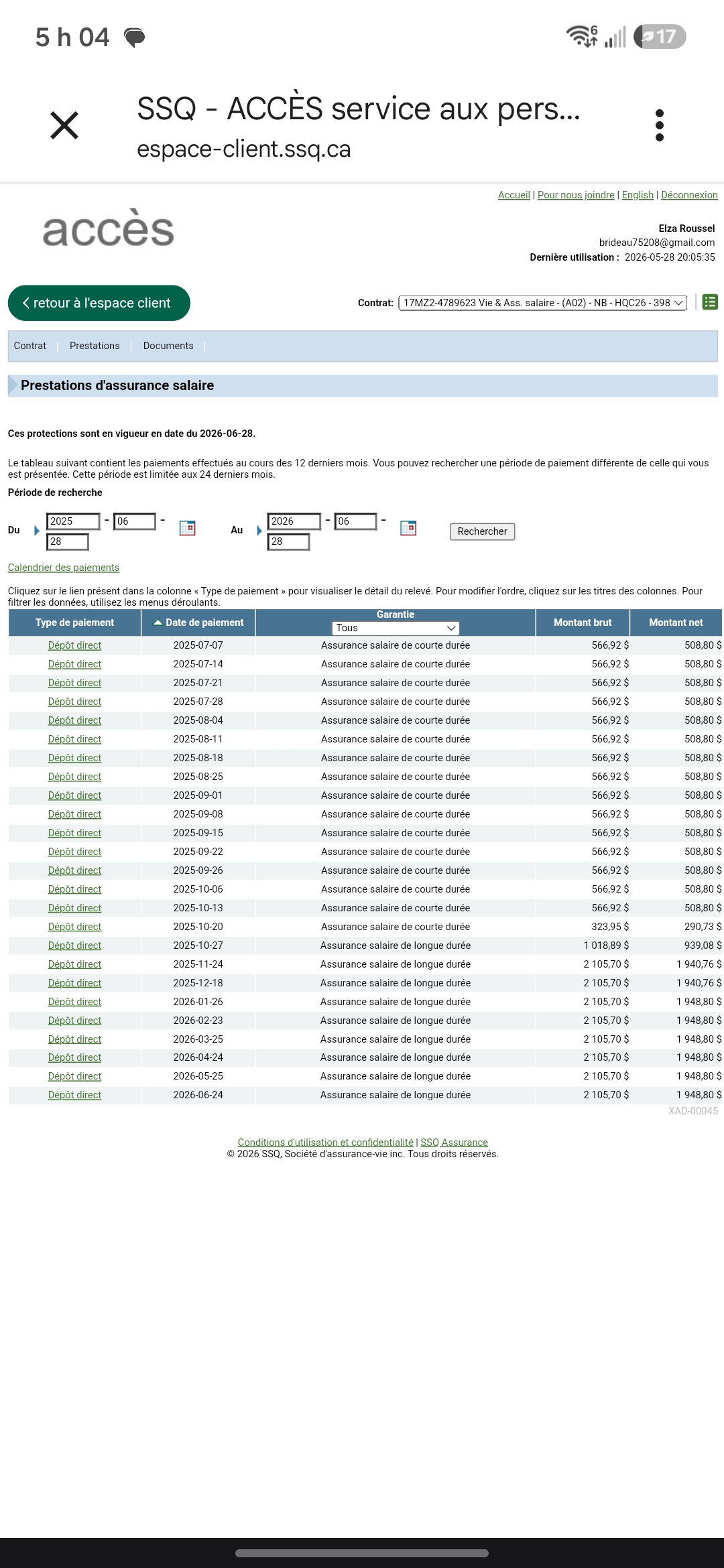Select the date cell 2026-04-24
The height and width of the screenshot is (1568, 724).
(x=198, y=1057)
